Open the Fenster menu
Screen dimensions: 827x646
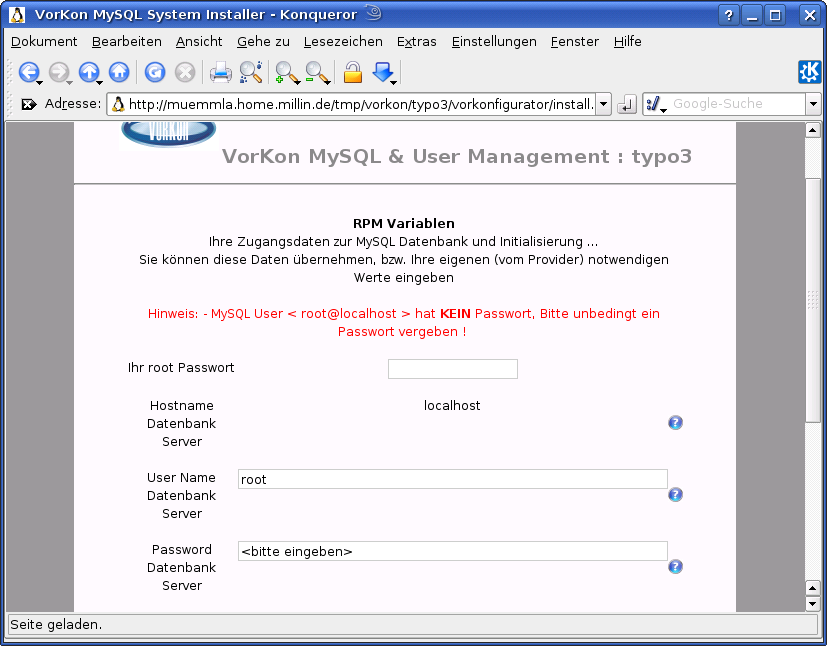coord(574,42)
